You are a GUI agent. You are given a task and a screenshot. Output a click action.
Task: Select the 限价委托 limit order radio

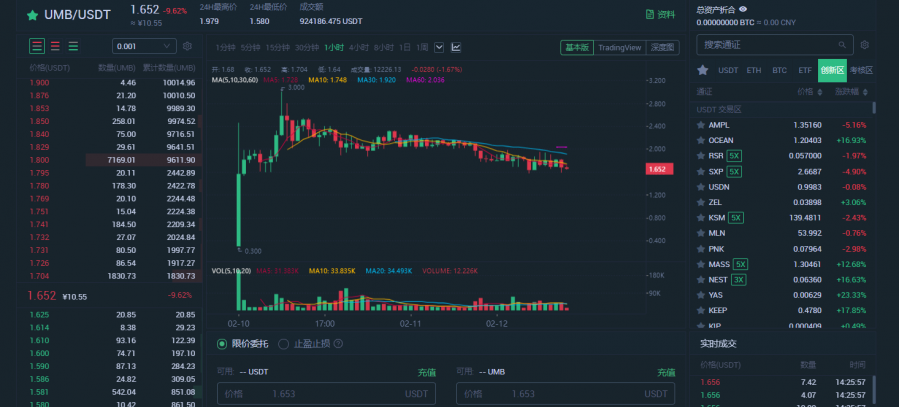pos(222,344)
